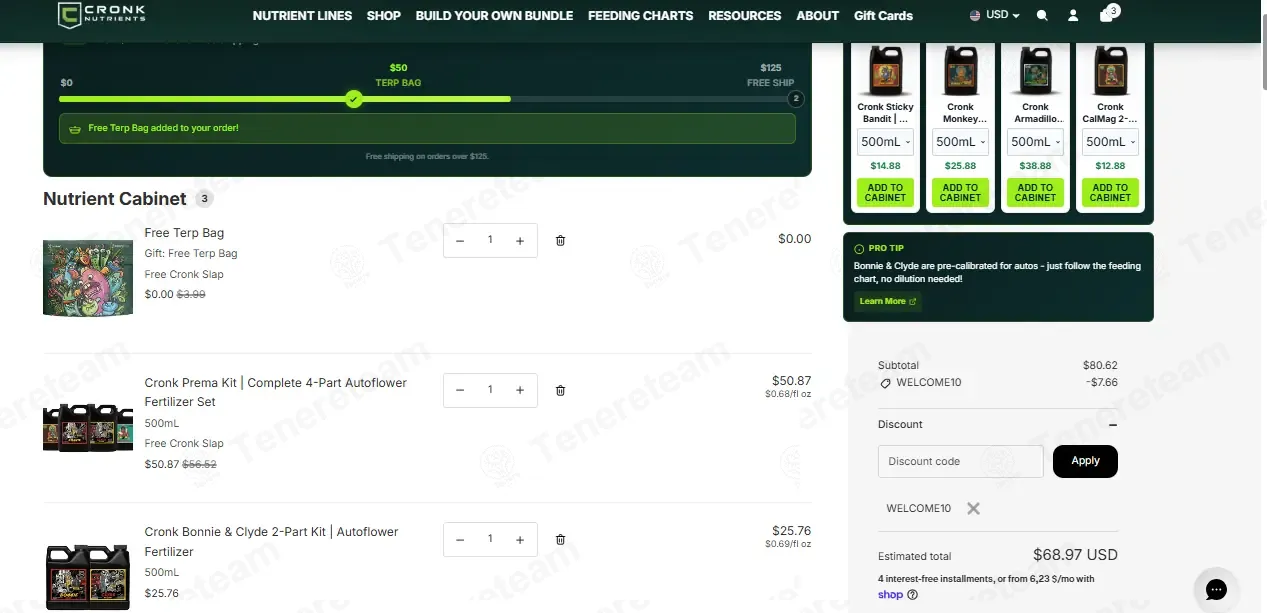Delete the Free Terp Bag item
This screenshot has height=613, width=1267.
(560, 240)
